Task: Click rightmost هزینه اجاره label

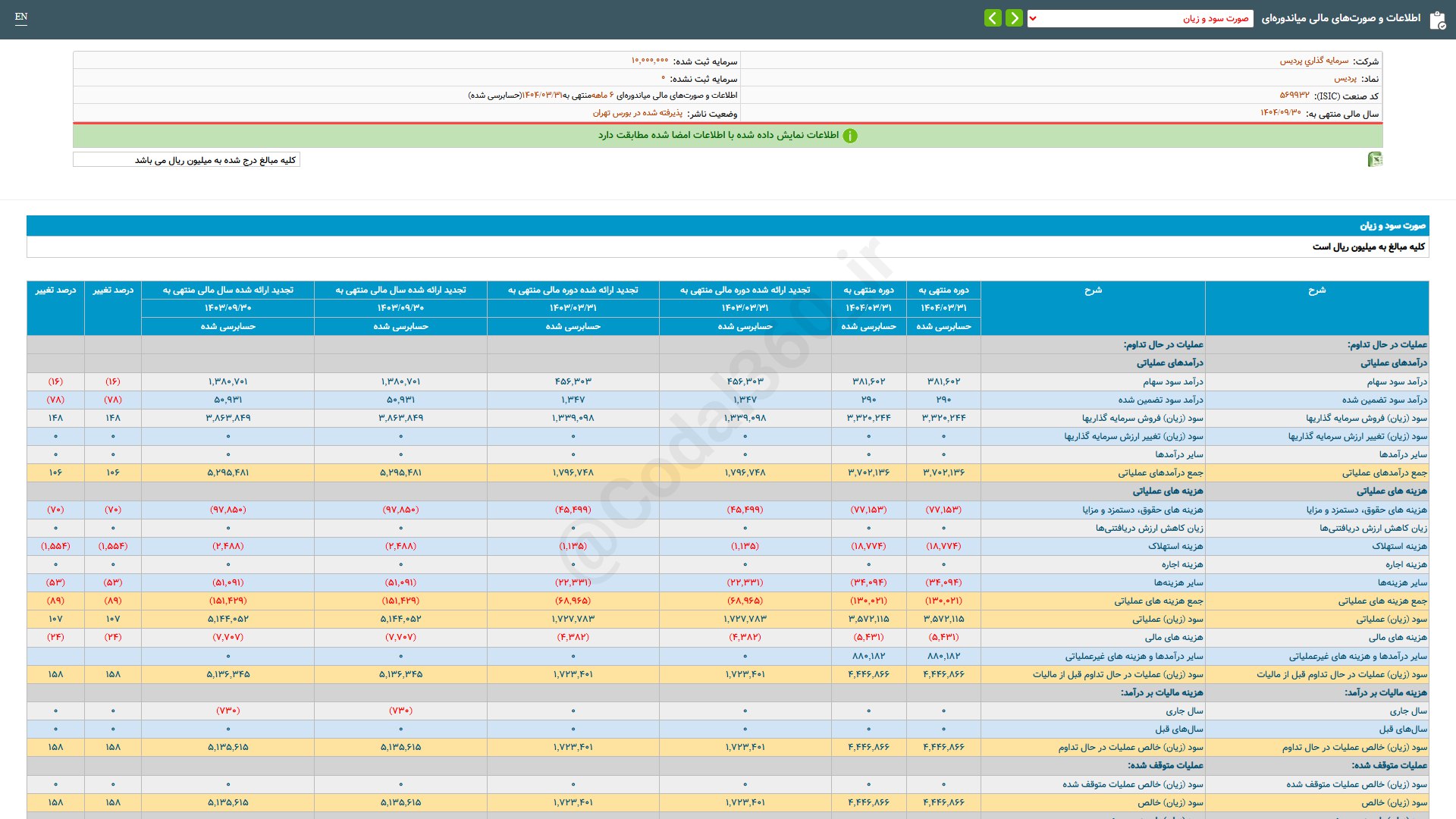Action: click(1406, 564)
